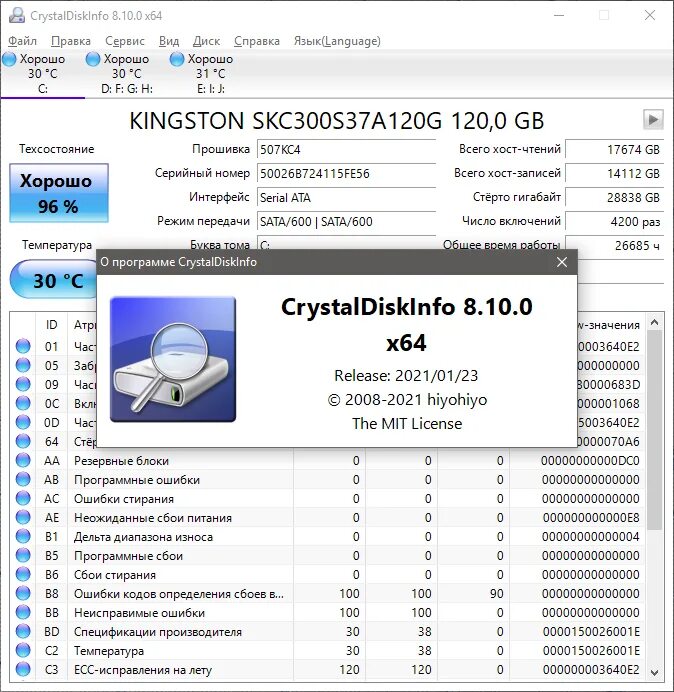The width and height of the screenshot is (674, 692).
Task: Select Спецификации производителя attribute name
Action: click(x=158, y=632)
